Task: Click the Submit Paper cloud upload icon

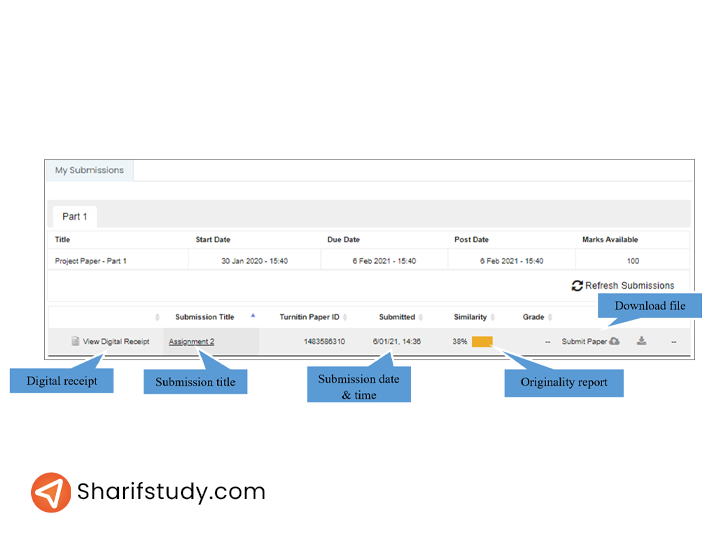Action: [614, 341]
